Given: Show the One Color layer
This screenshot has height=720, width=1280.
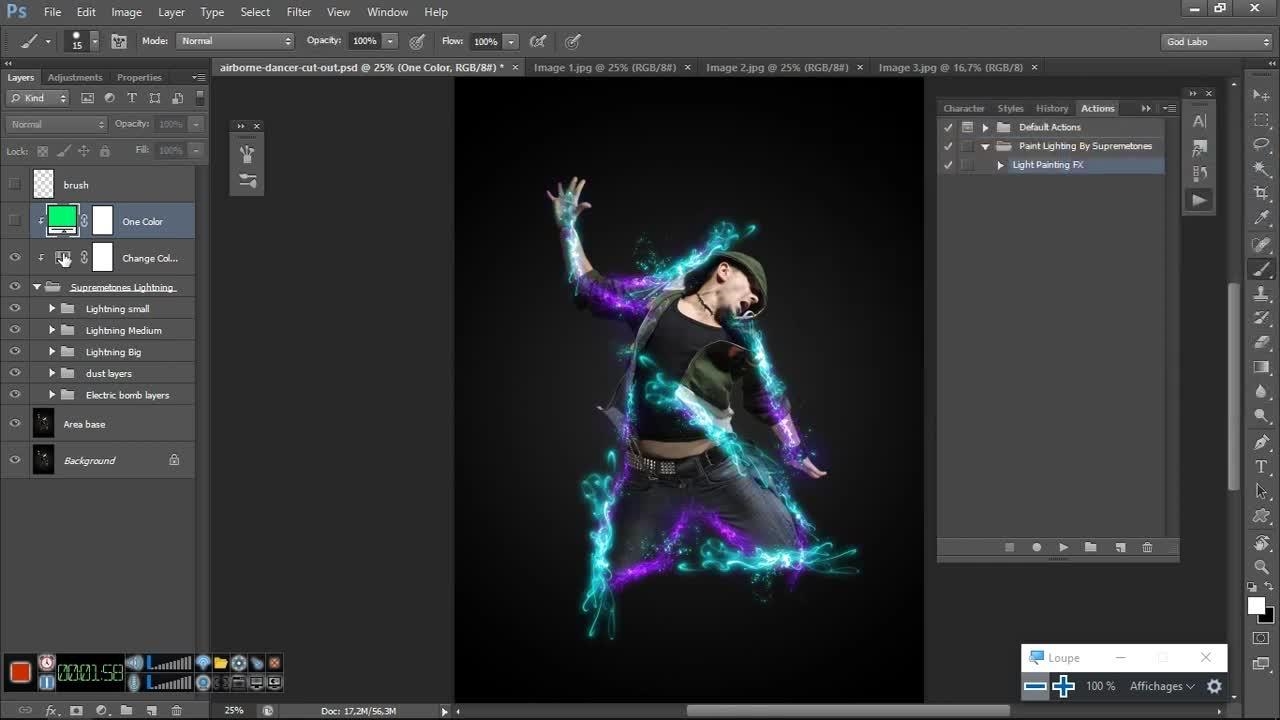Looking at the screenshot, I should [x=15, y=221].
